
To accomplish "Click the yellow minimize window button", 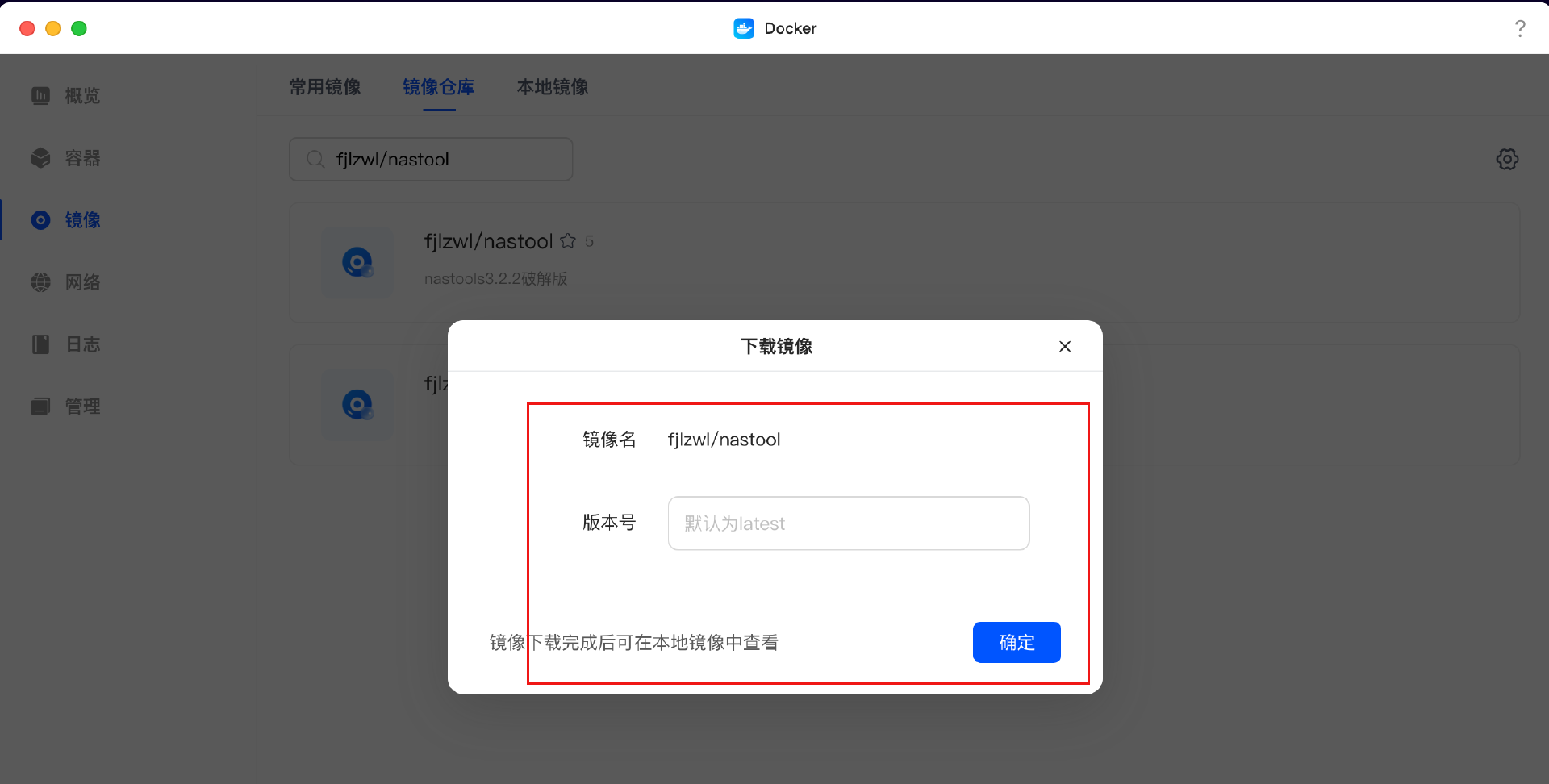I will click(x=53, y=28).
